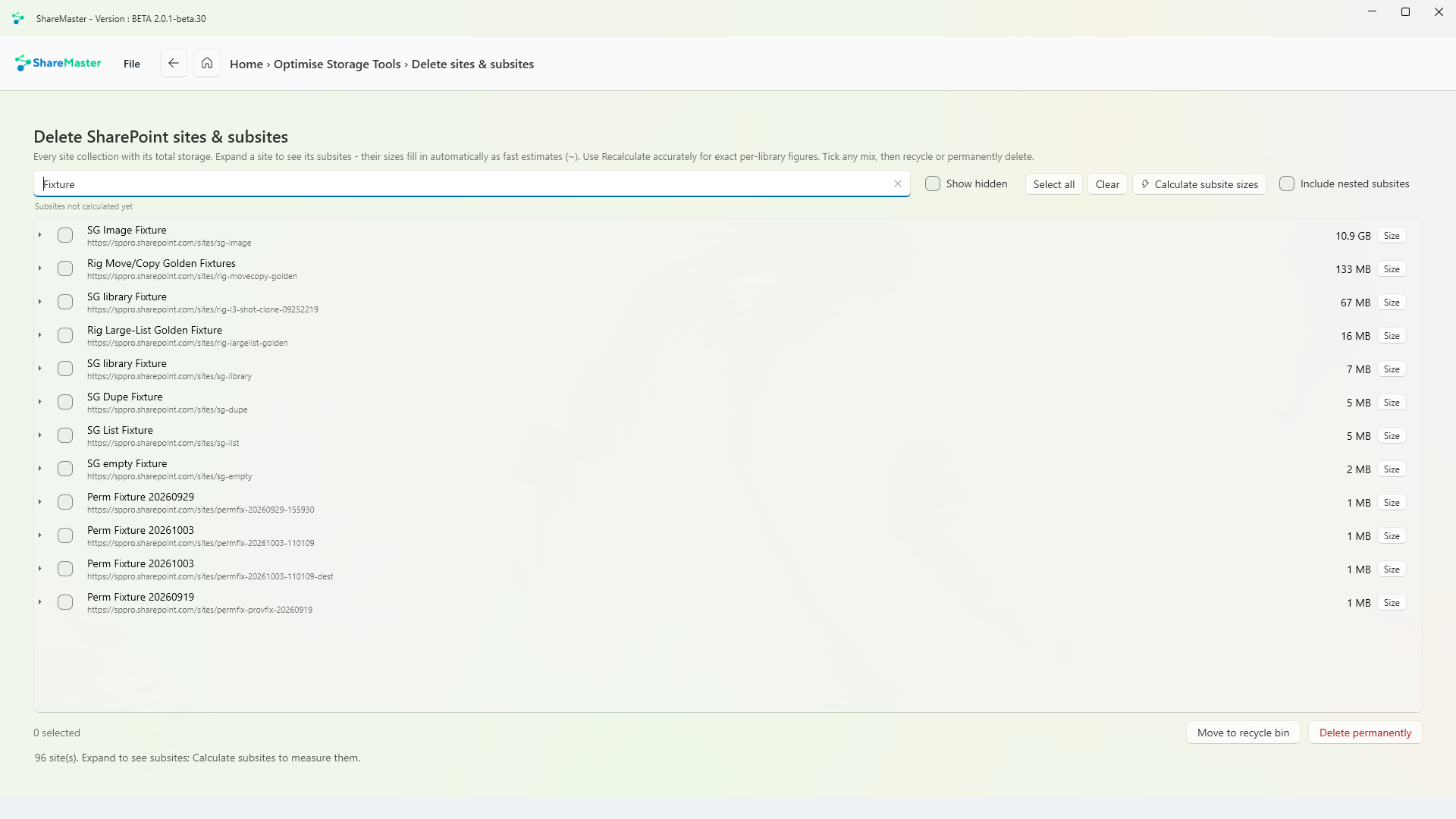This screenshot has height=819, width=1456.
Task: Open the File menu
Action: pyautogui.click(x=132, y=64)
